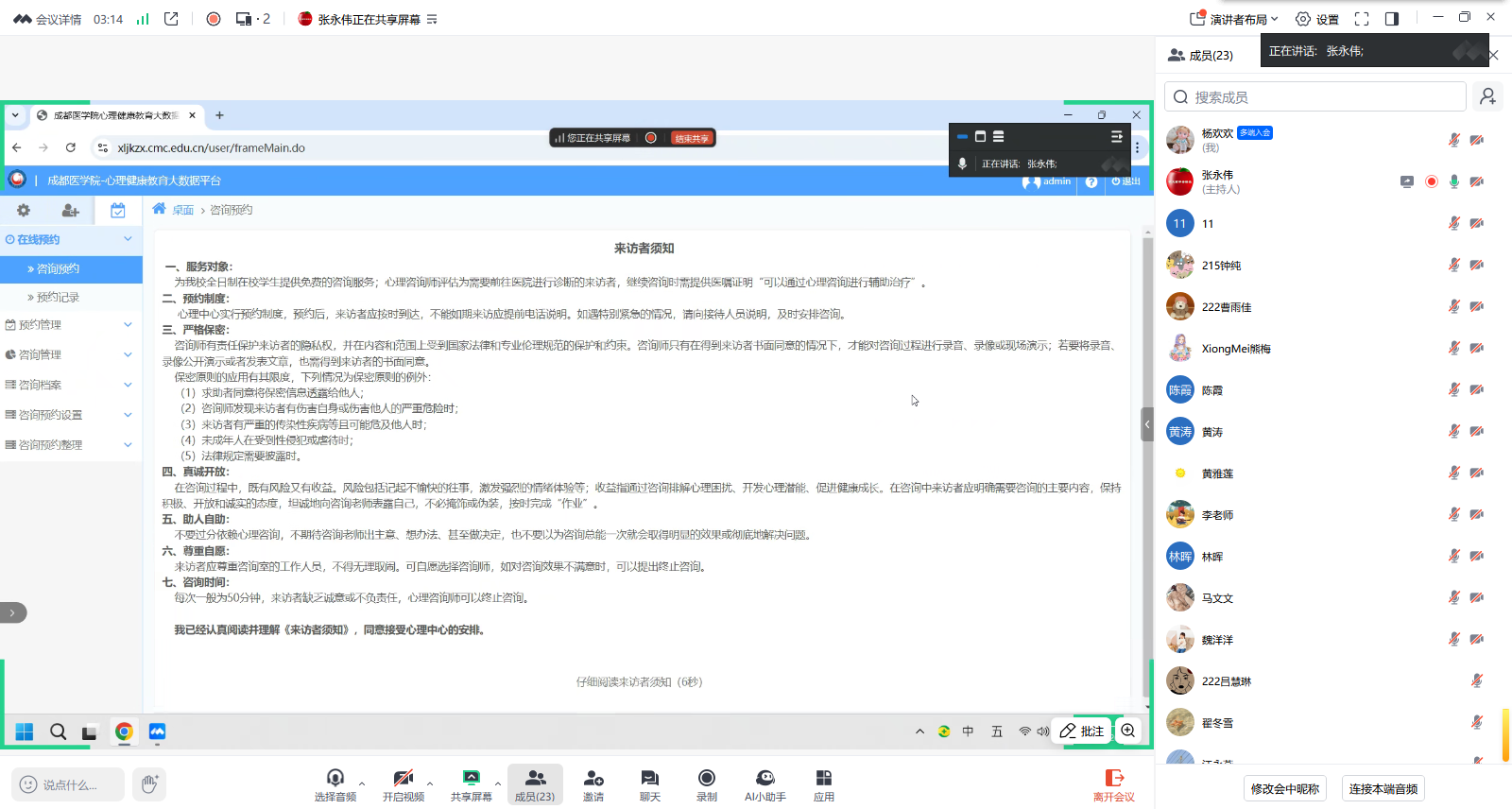Viewport: 1512px width, 809px height.
Task: Click the sidebar expand arrow button at left edge
Action: click(x=12, y=612)
